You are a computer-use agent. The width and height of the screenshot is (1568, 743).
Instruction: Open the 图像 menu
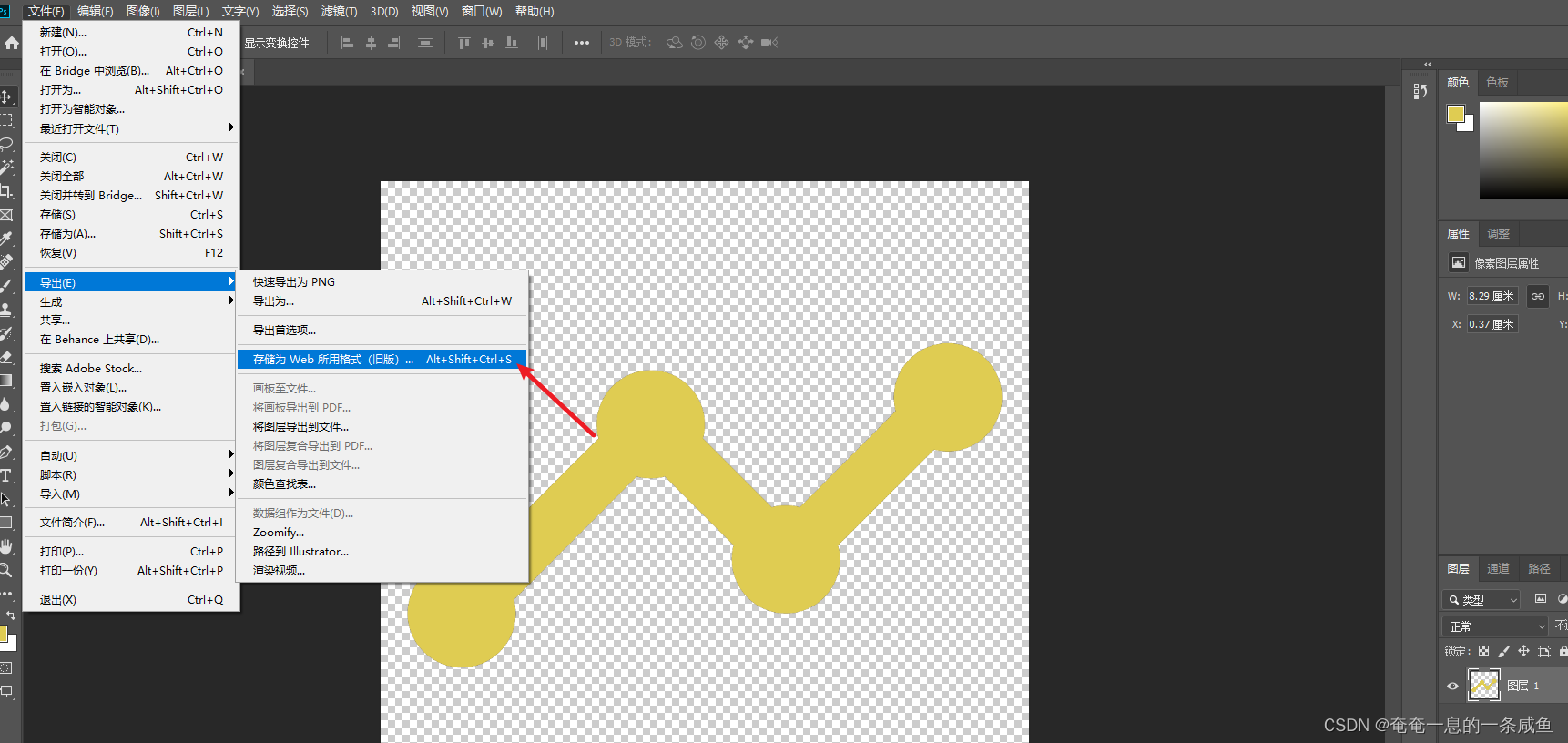point(143,11)
